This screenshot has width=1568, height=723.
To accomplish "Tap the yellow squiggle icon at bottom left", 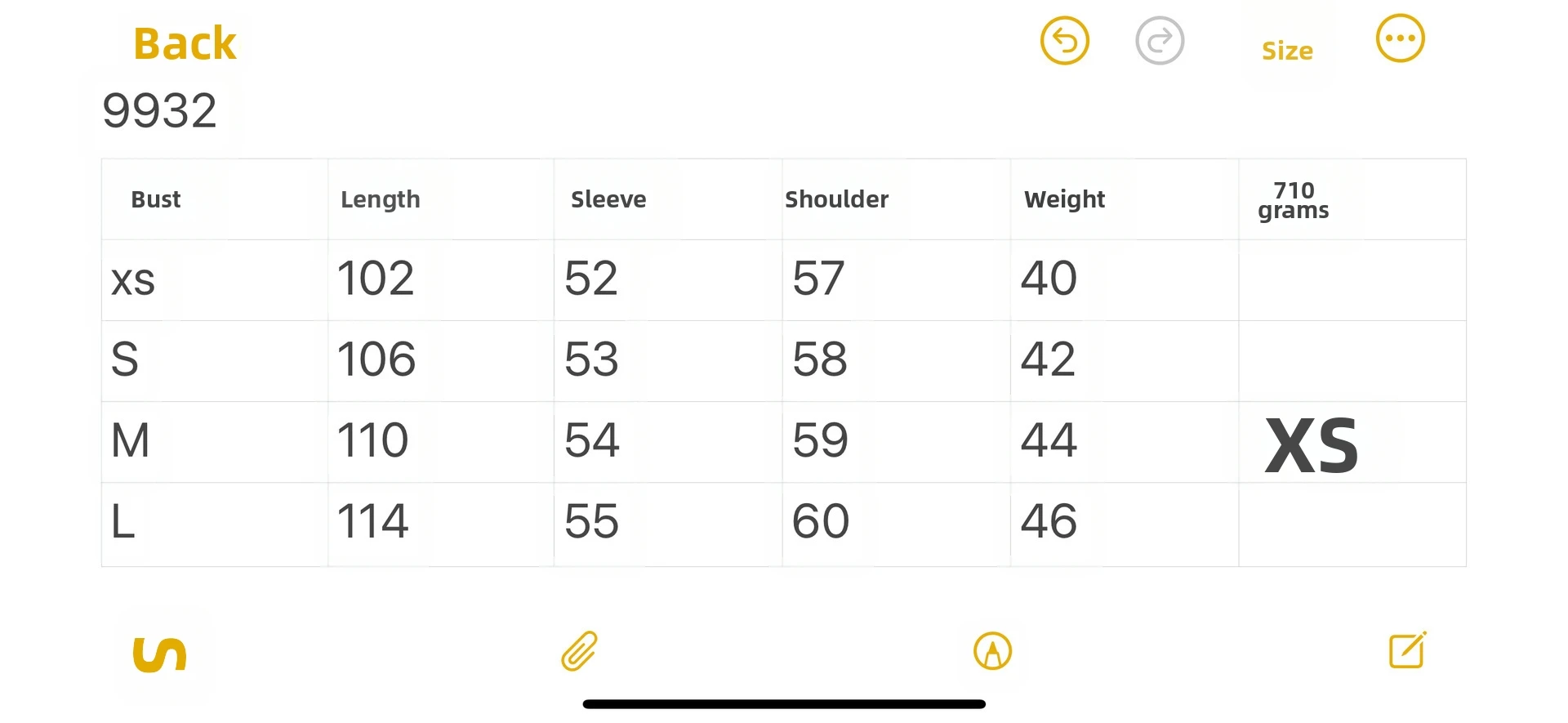I will pyautogui.click(x=159, y=654).
